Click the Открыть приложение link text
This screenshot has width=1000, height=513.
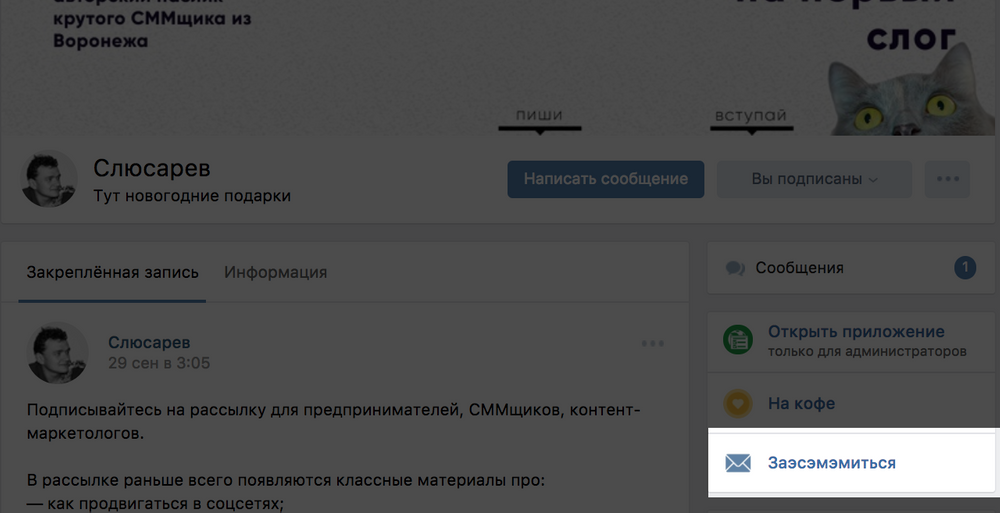pos(855,332)
